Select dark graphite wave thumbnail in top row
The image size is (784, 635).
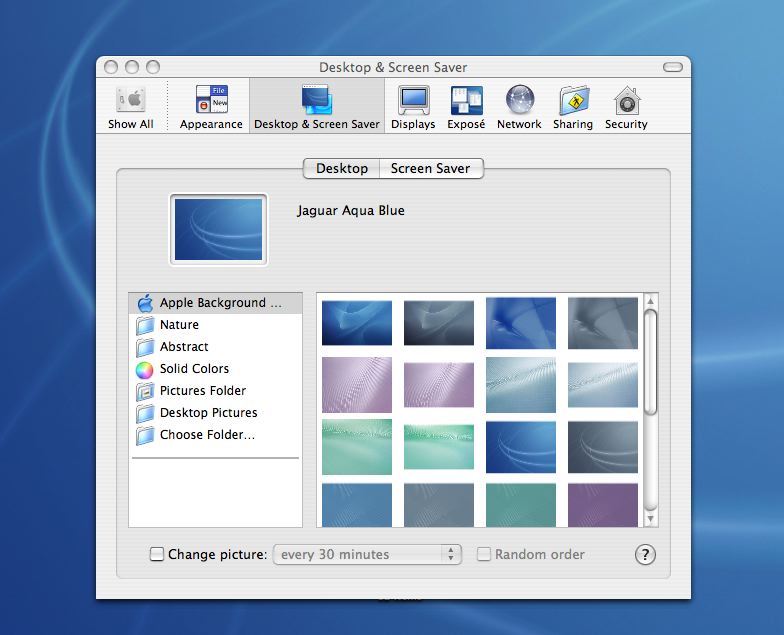pyautogui.click(x=439, y=322)
